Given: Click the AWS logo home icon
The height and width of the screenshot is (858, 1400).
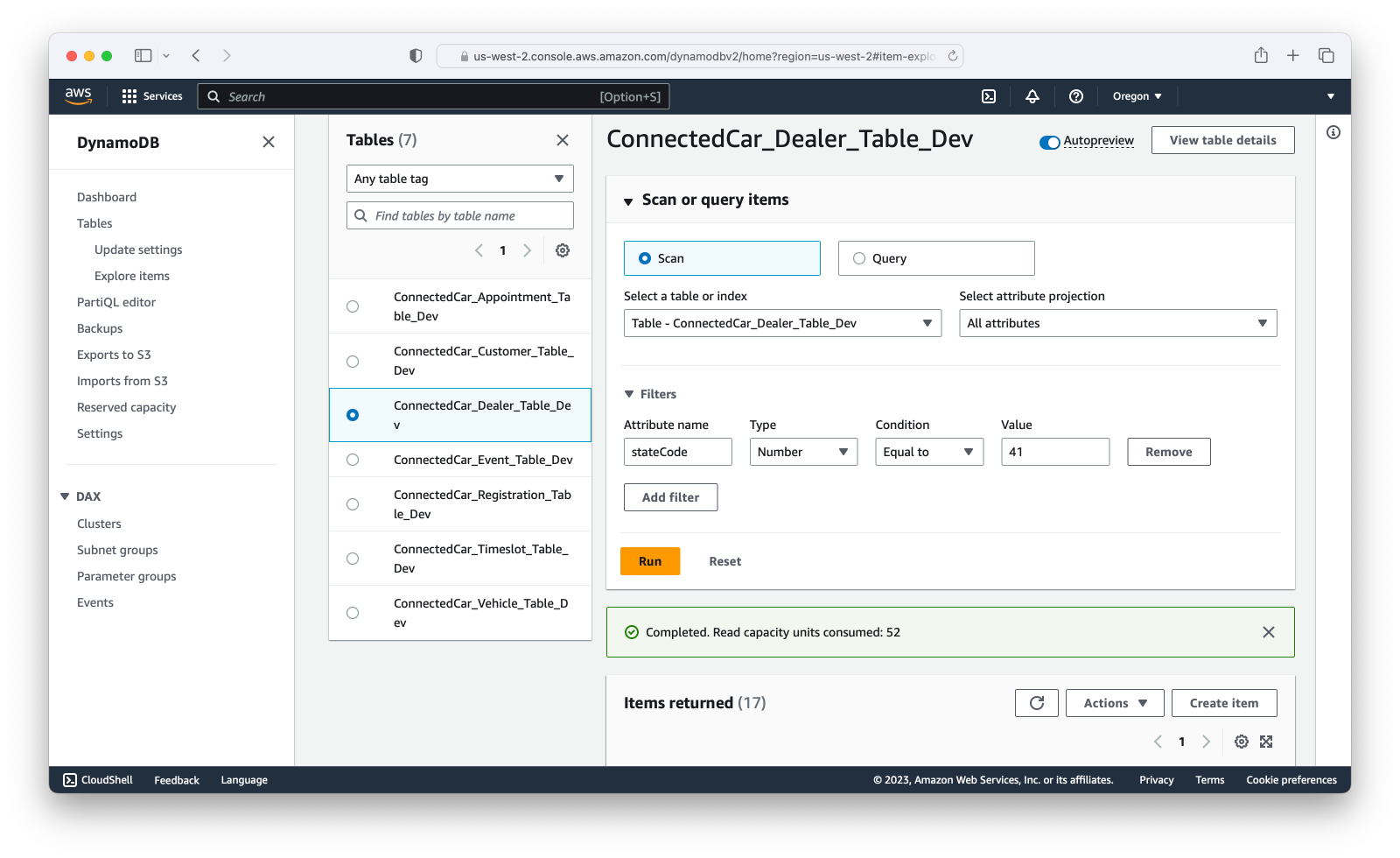Looking at the screenshot, I should coord(78,96).
